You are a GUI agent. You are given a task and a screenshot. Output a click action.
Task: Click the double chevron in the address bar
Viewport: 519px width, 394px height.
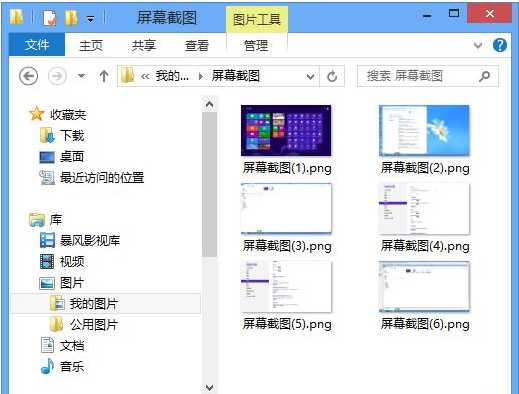[145, 77]
